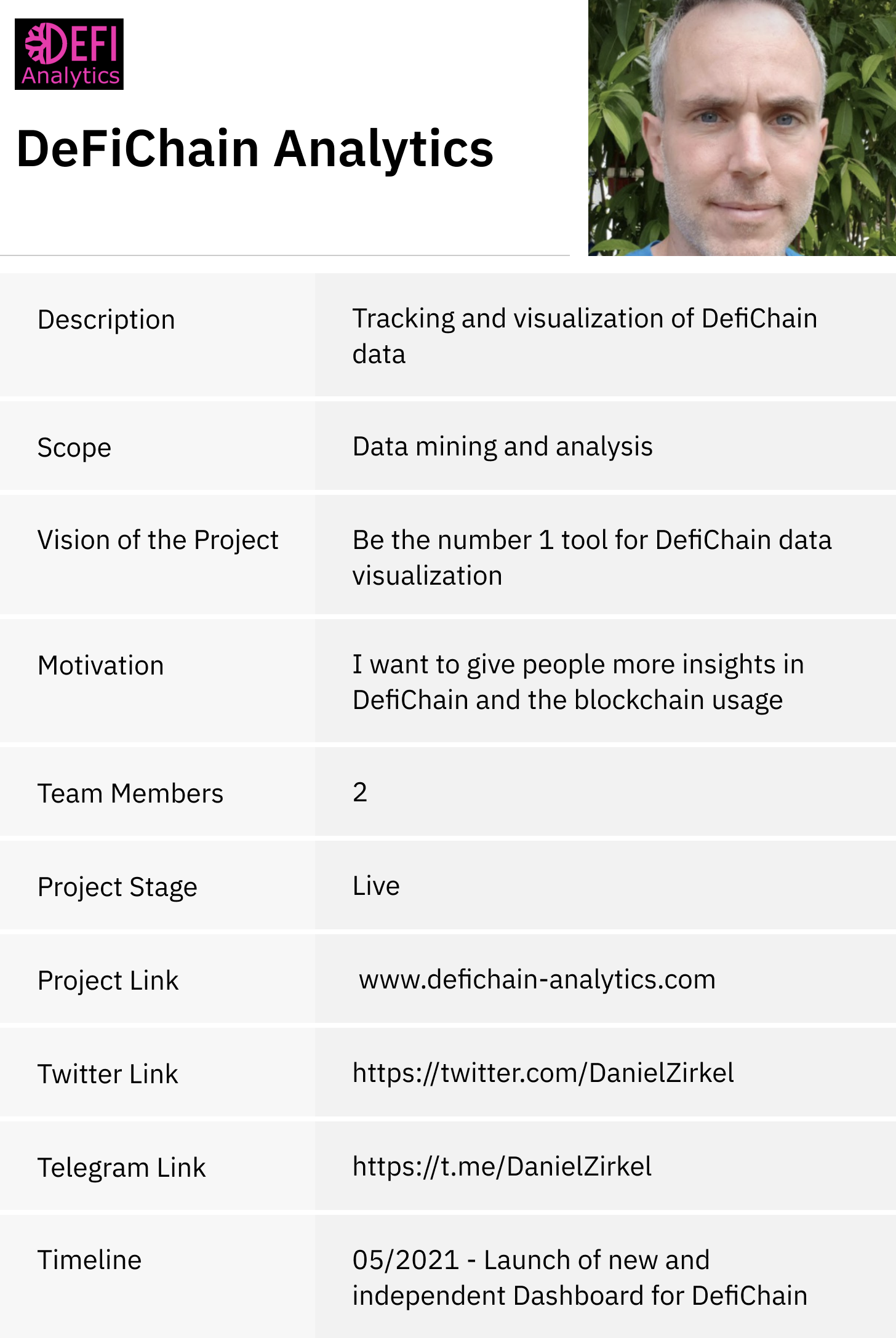896x1338 pixels.
Task: Click the Project Stage label
Action: pos(118,887)
